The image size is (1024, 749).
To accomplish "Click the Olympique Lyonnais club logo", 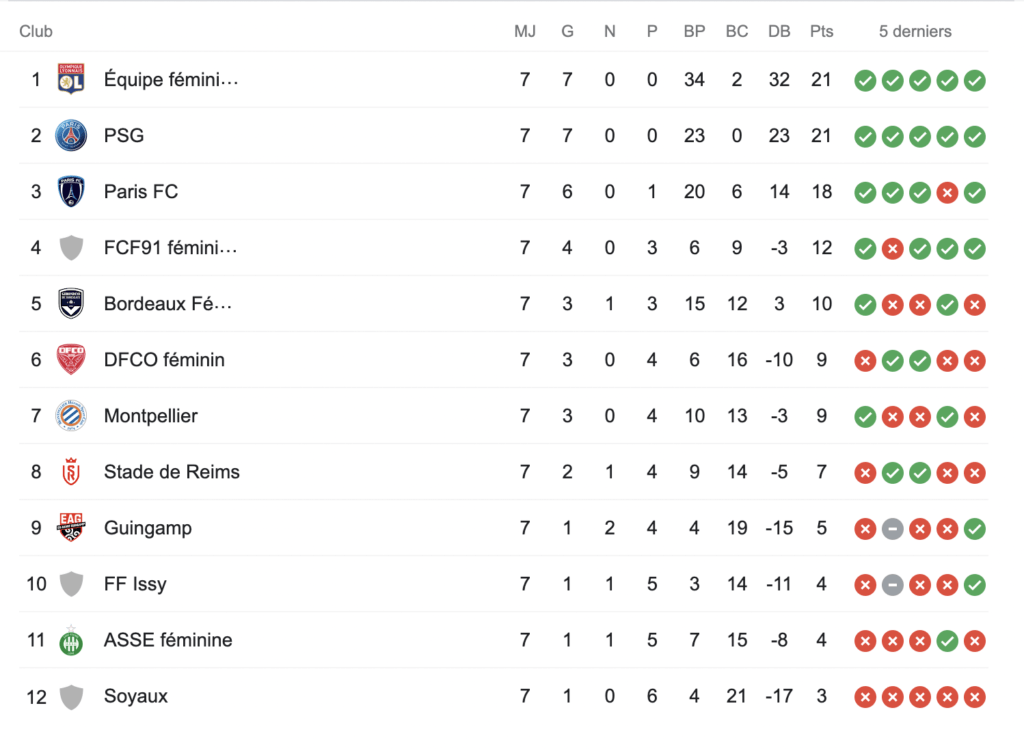I will 71,80.
